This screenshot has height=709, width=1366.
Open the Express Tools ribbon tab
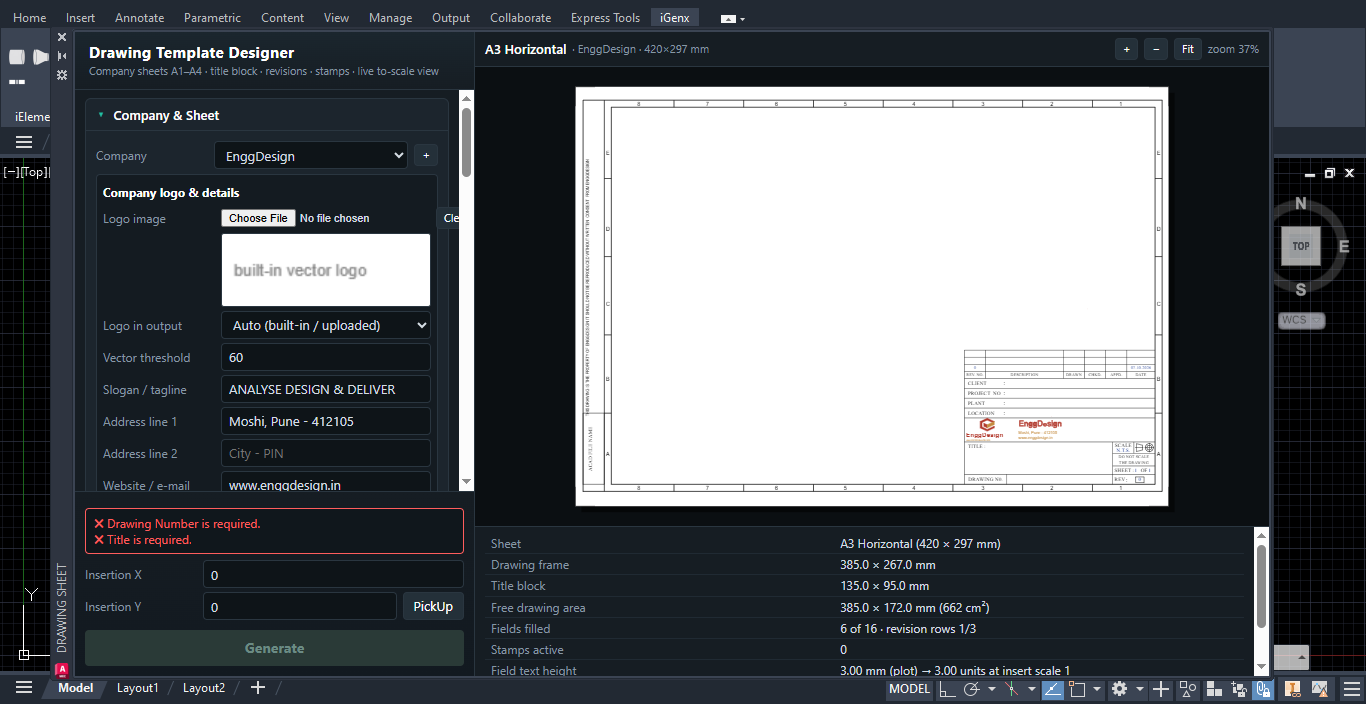point(605,18)
